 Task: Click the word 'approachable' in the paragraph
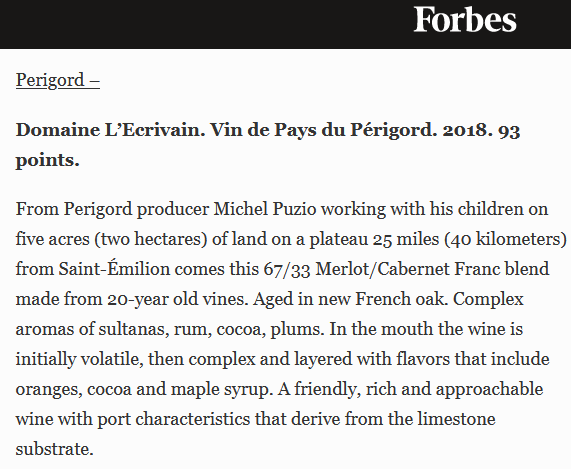(489, 389)
